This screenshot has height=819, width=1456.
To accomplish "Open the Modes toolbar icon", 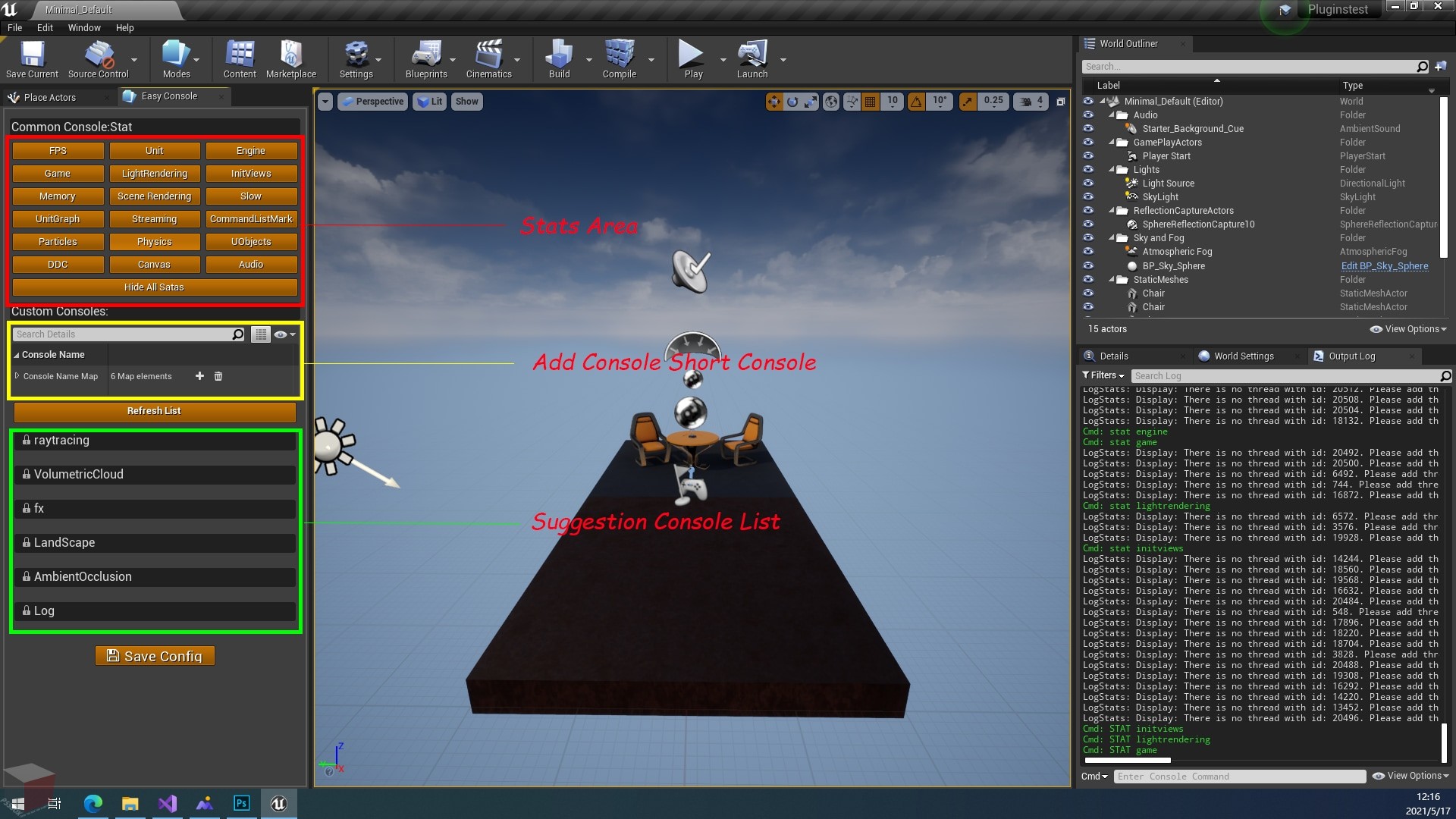I will (x=176, y=59).
